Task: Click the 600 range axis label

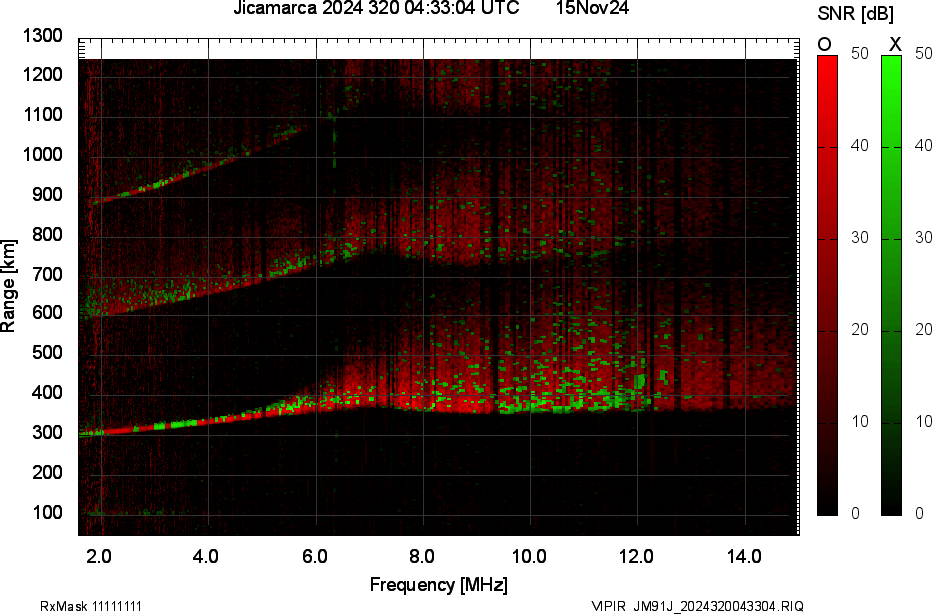Action: coord(47,313)
